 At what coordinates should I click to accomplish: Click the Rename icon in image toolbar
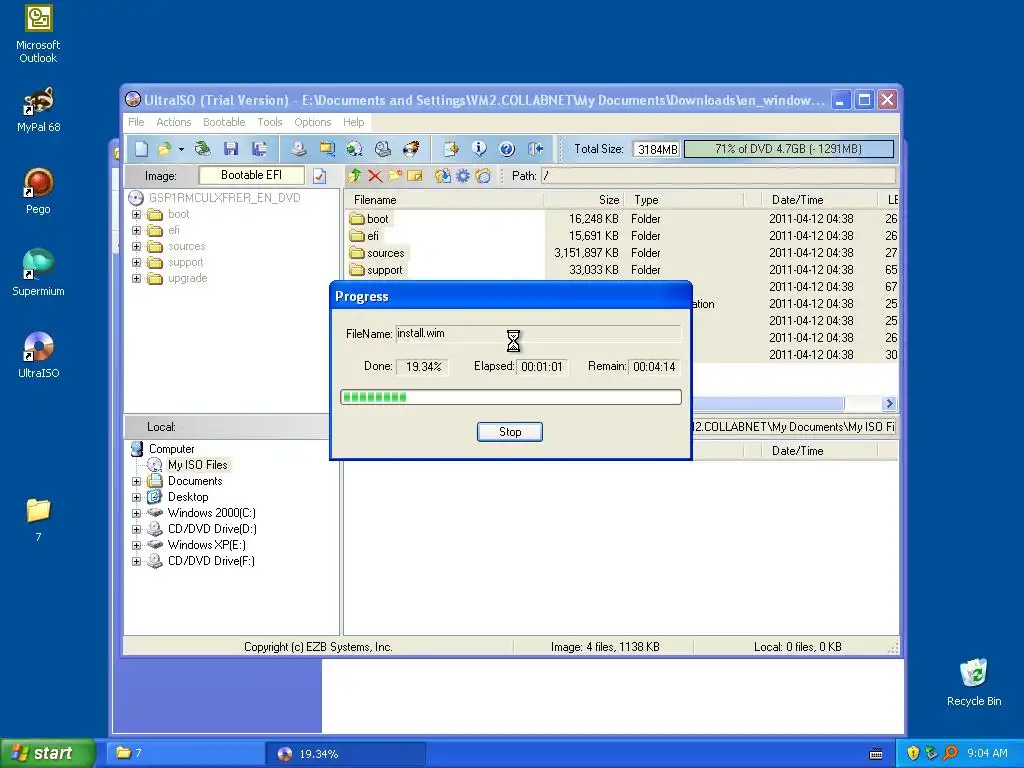click(x=415, y=175)
